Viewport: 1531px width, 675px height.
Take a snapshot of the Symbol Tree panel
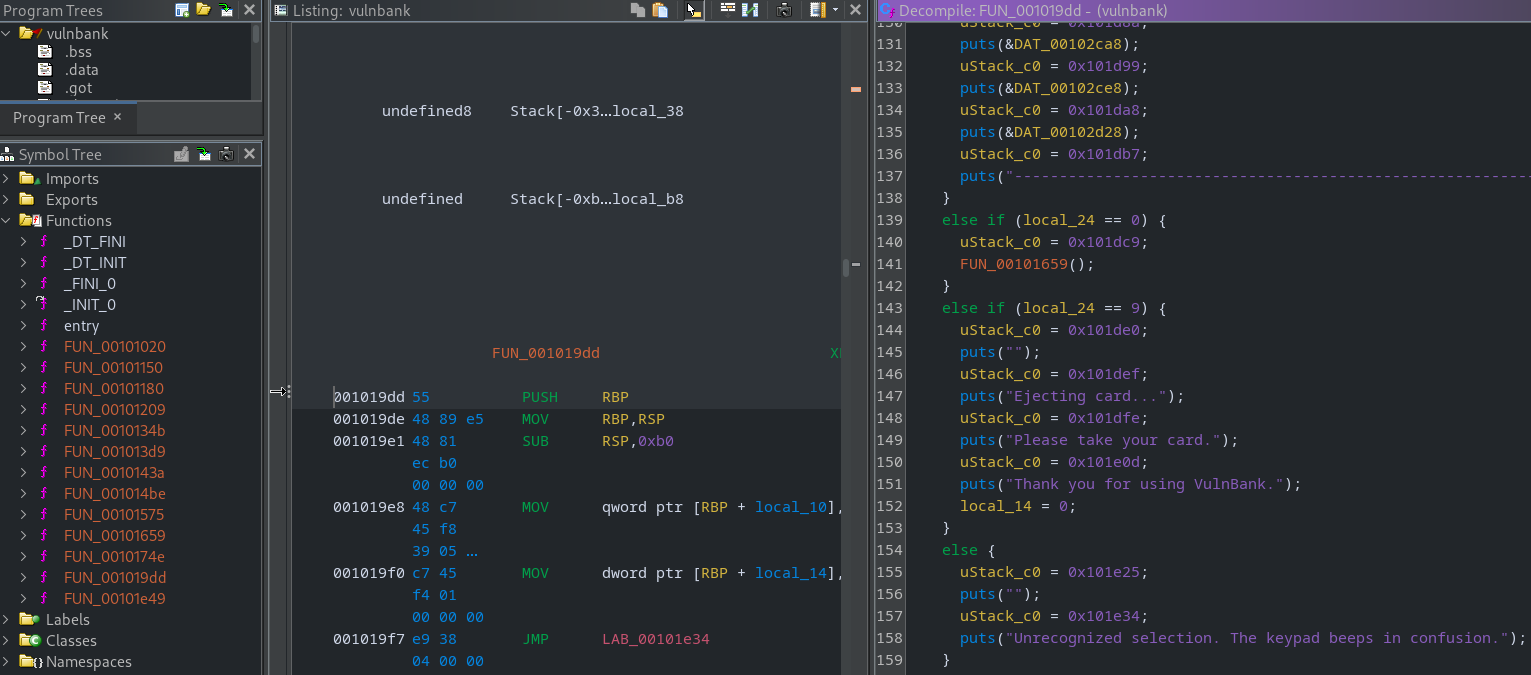click(226, 154)
